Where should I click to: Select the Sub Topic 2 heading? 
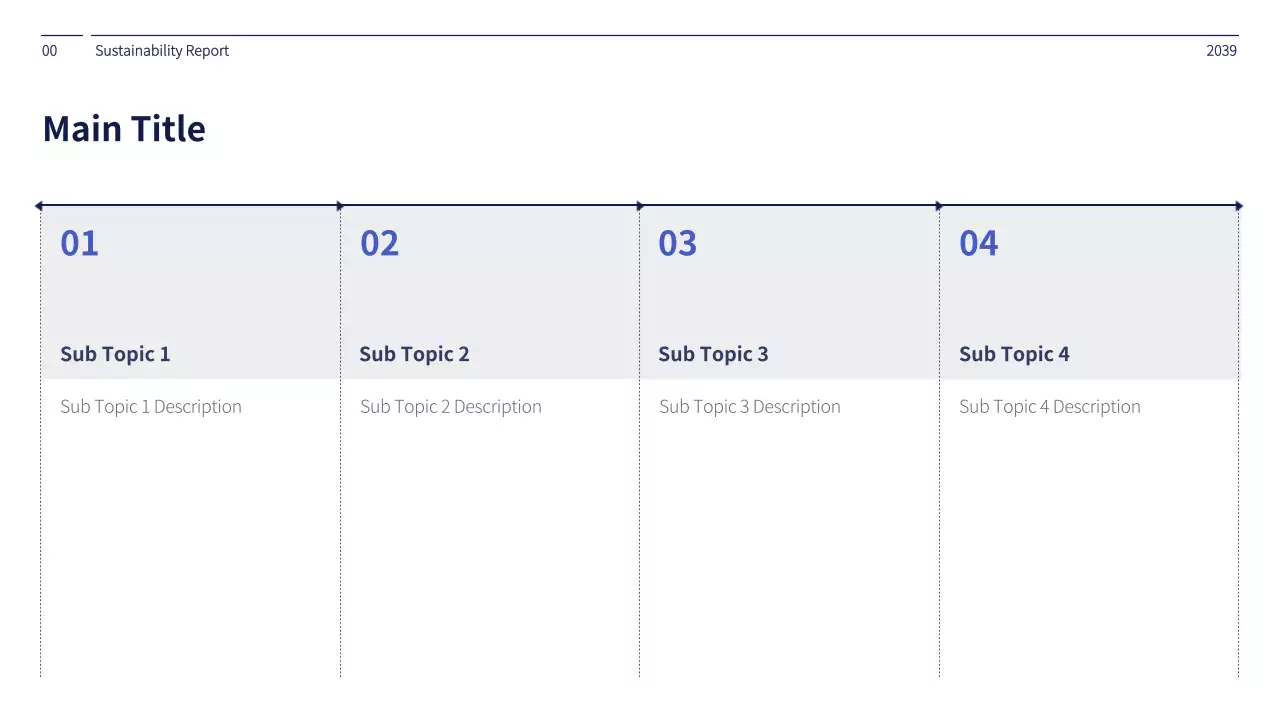pos(414,354)
